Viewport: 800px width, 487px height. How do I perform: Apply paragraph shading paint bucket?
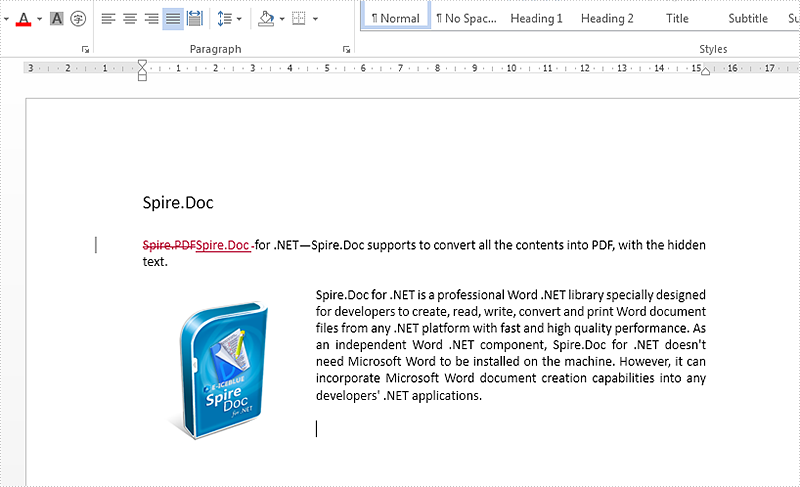tap(266, 19)
